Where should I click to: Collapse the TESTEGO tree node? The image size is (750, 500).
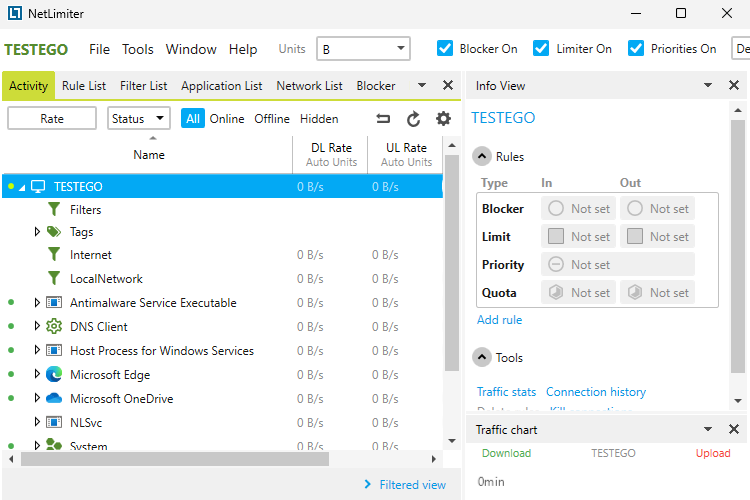click(x=22, y=188)
